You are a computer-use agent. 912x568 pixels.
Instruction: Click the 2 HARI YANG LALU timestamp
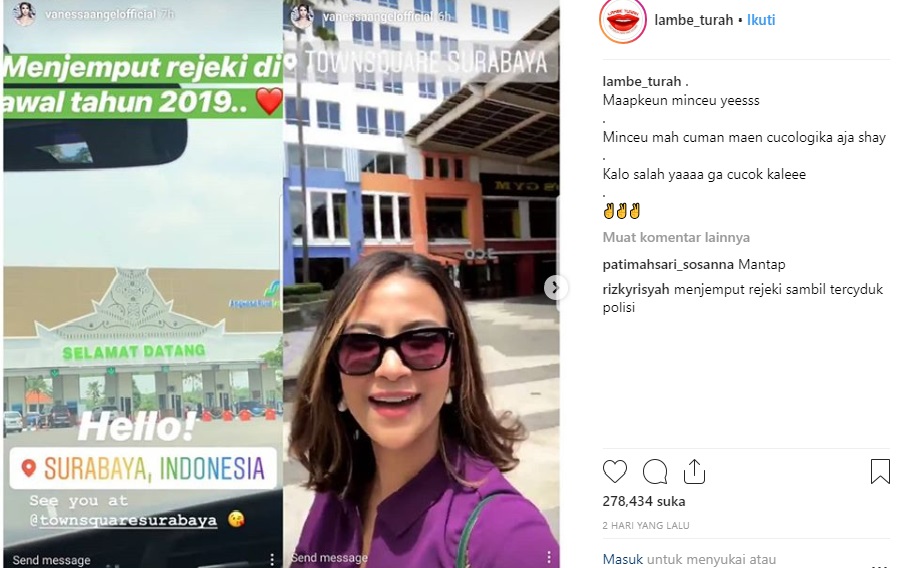click(x=646, y=526)
